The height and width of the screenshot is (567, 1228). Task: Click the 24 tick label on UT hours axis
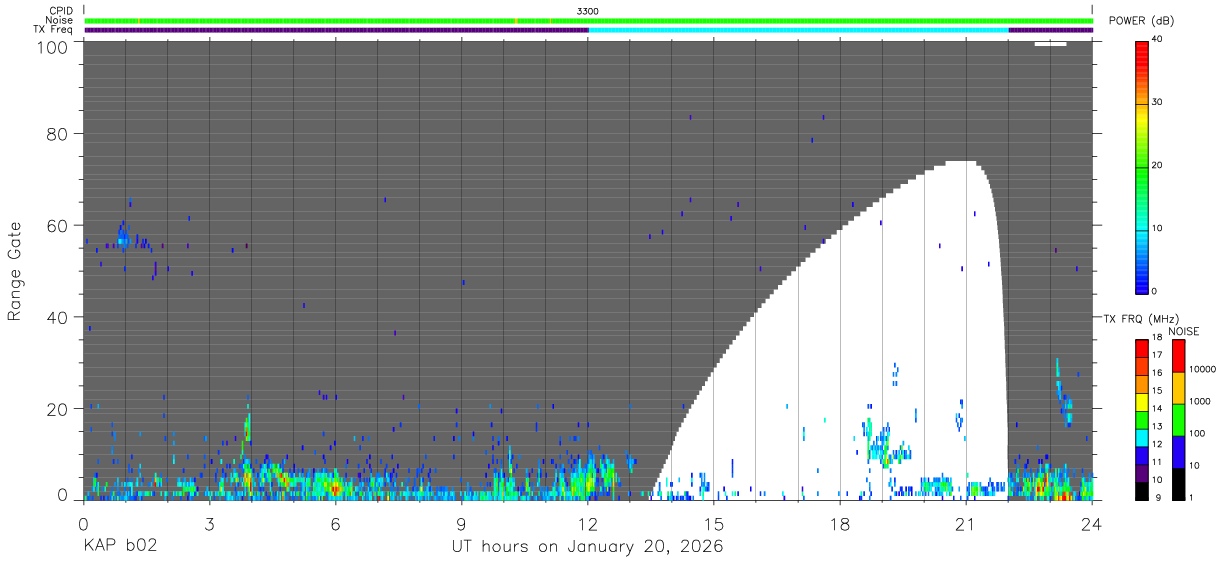click(x=1092, y=525)
